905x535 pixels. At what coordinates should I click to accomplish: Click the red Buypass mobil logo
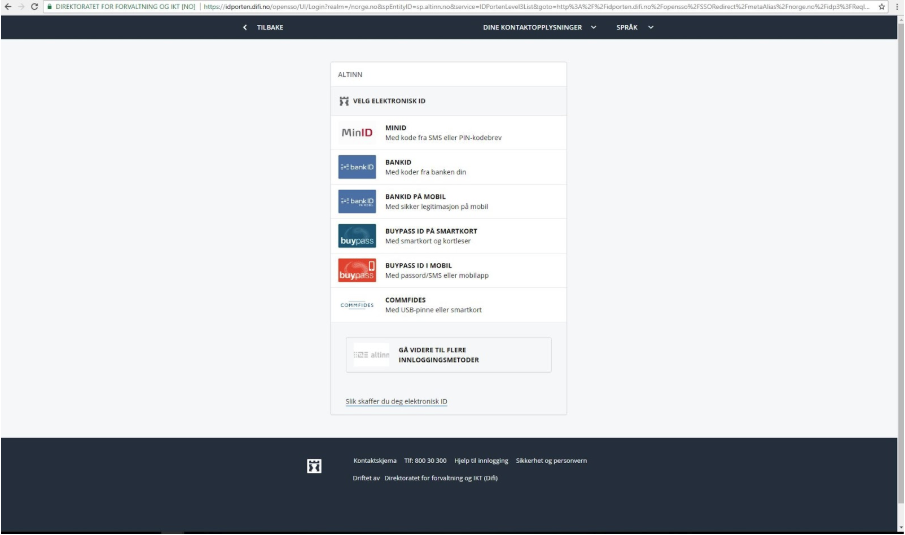pos(357,270)
